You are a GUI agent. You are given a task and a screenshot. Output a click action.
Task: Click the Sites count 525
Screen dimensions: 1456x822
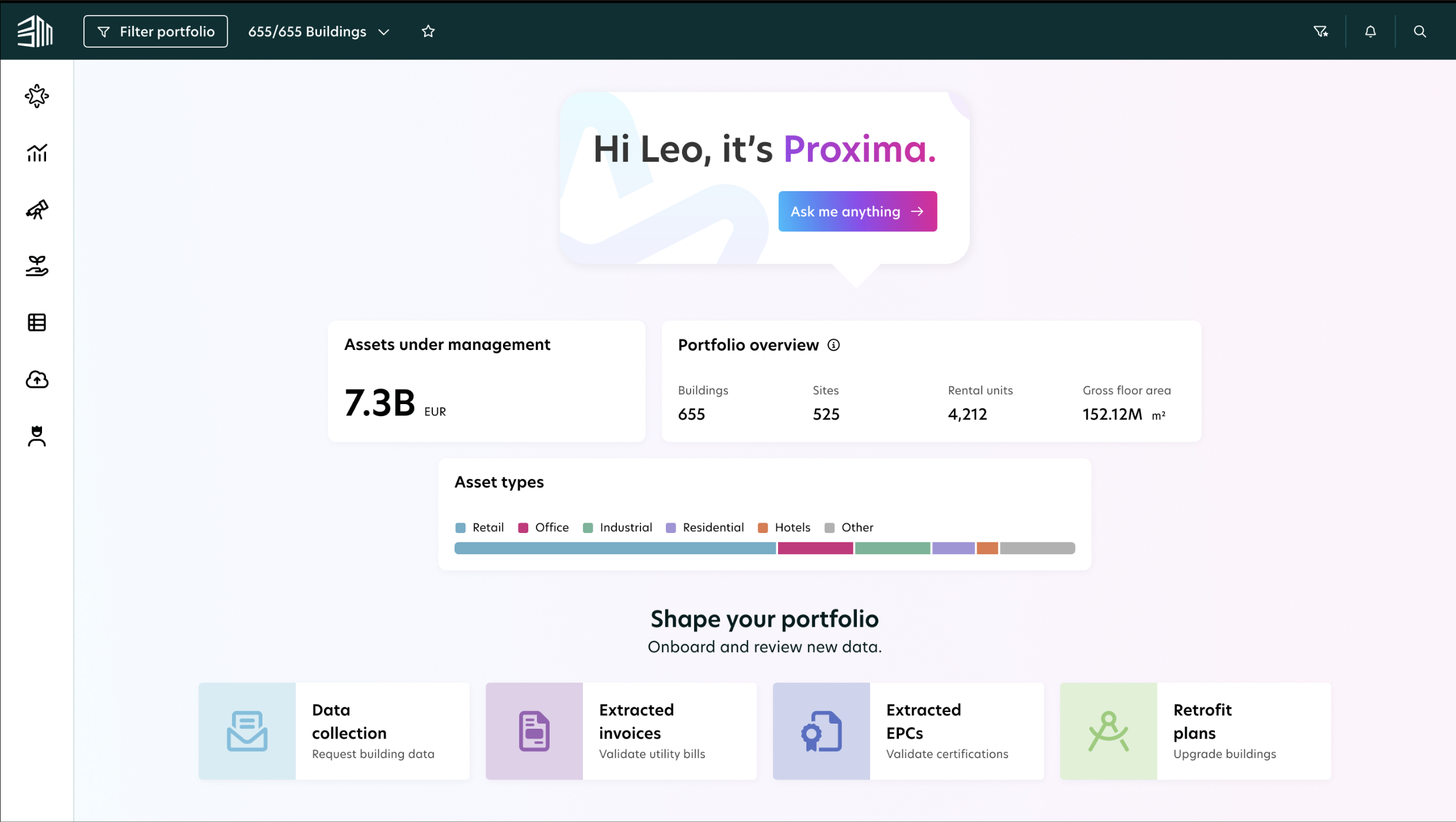[x=826, y=414]
